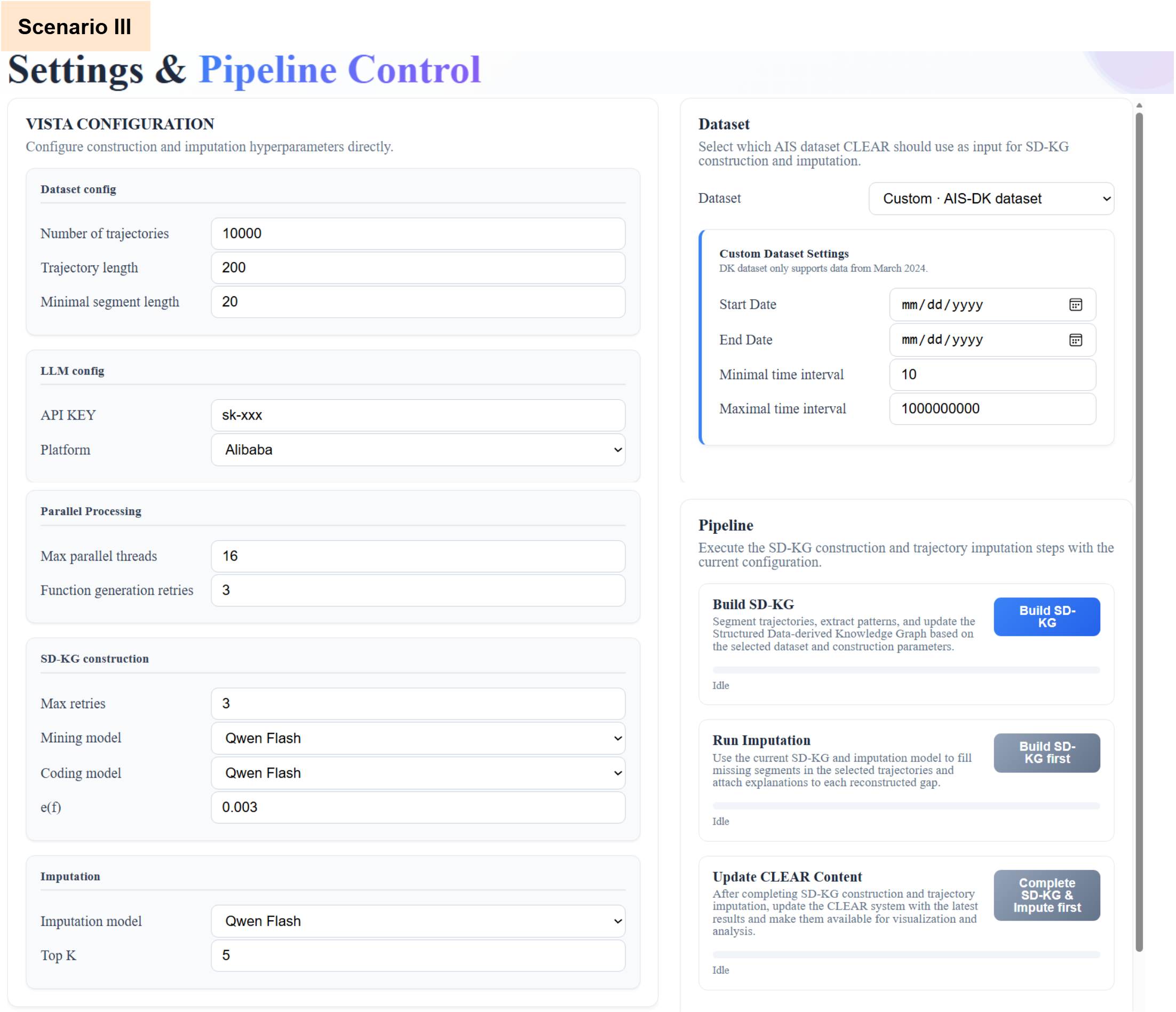This screenshot has width=1176, height=1012.
Task: Click the Build SD-KG progress bar
Action: pyautogui.click(x=905, y=670)
